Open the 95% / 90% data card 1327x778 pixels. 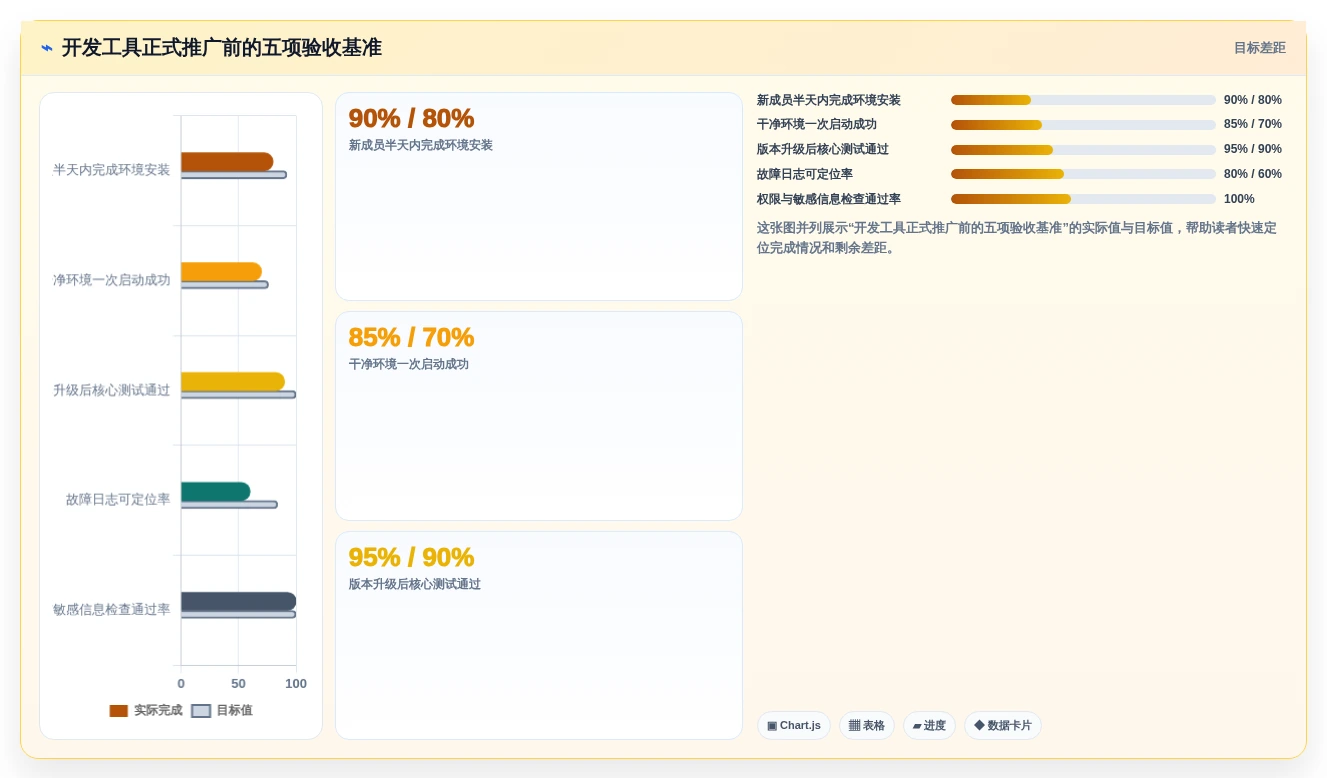[539, 636]
